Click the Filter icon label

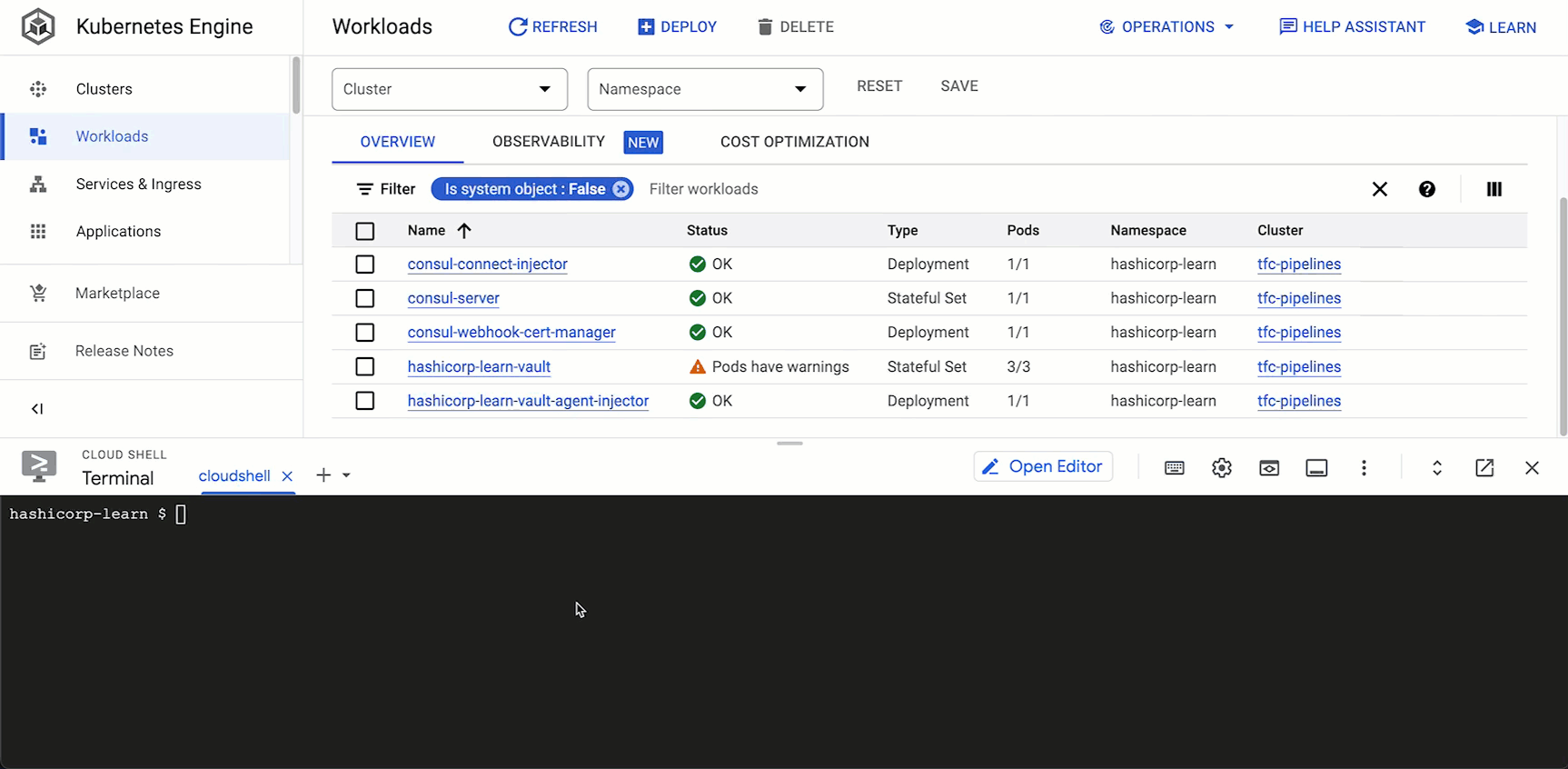coord(386,189)
